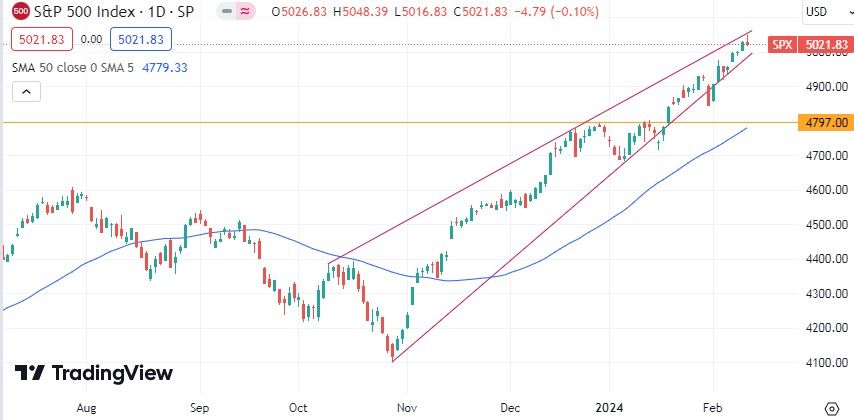
Task: Click the SPX price label tag
Action: pos(782,45)
